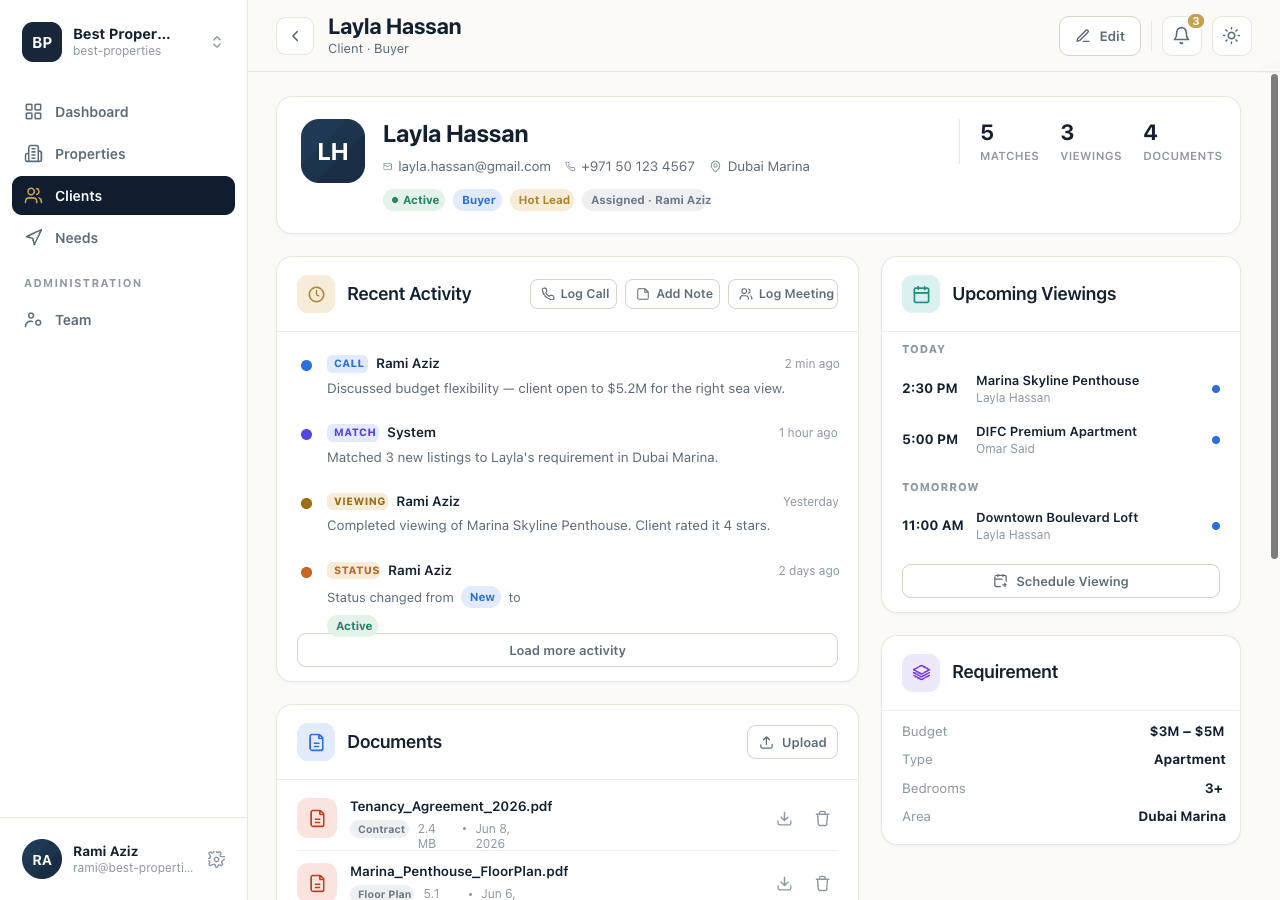
Task: Click the Hot Lead badge
Action: click(543, 200)
